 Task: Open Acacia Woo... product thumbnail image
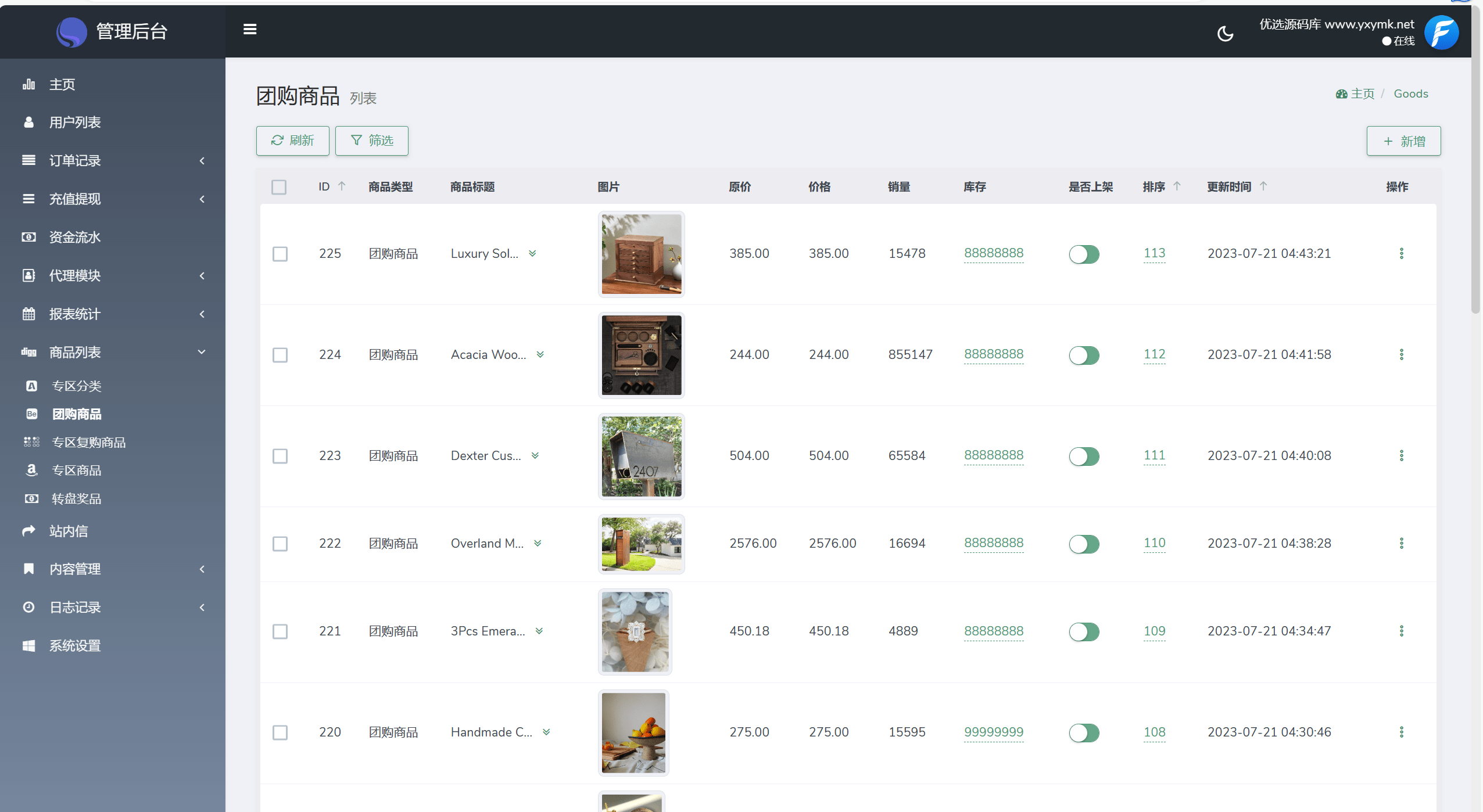point(641,355)
